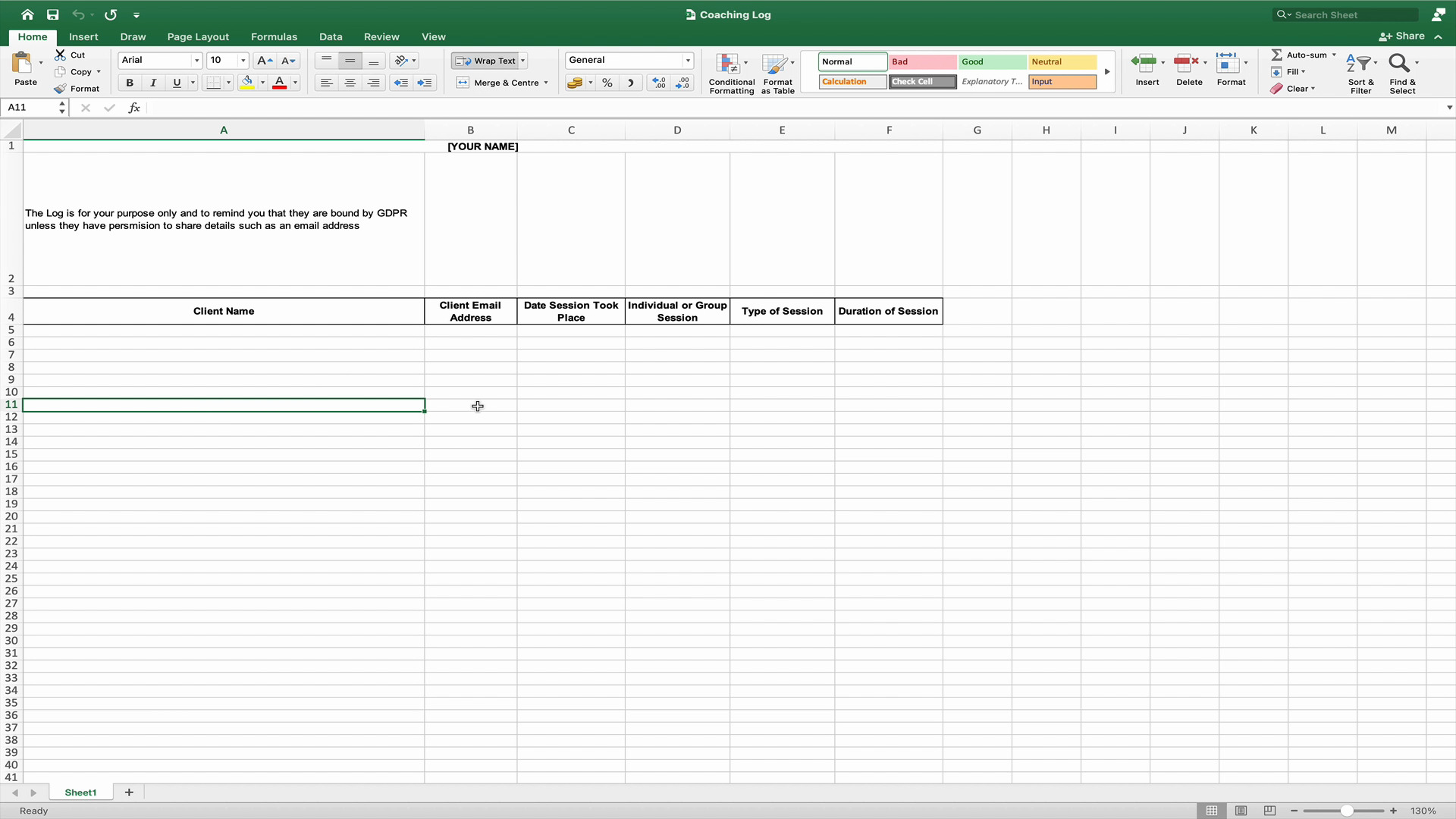Open the font size dropdown
This screenshot has width=1456, height=819.
(243, 61)
